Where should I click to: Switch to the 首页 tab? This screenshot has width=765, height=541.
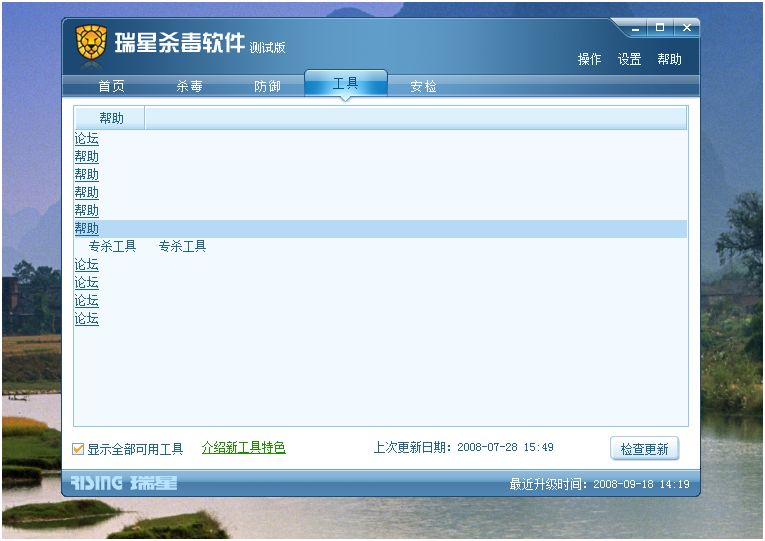(112, 86)
